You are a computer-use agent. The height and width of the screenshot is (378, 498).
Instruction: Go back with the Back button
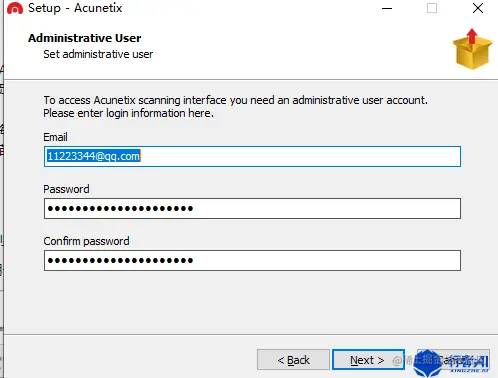293,360
